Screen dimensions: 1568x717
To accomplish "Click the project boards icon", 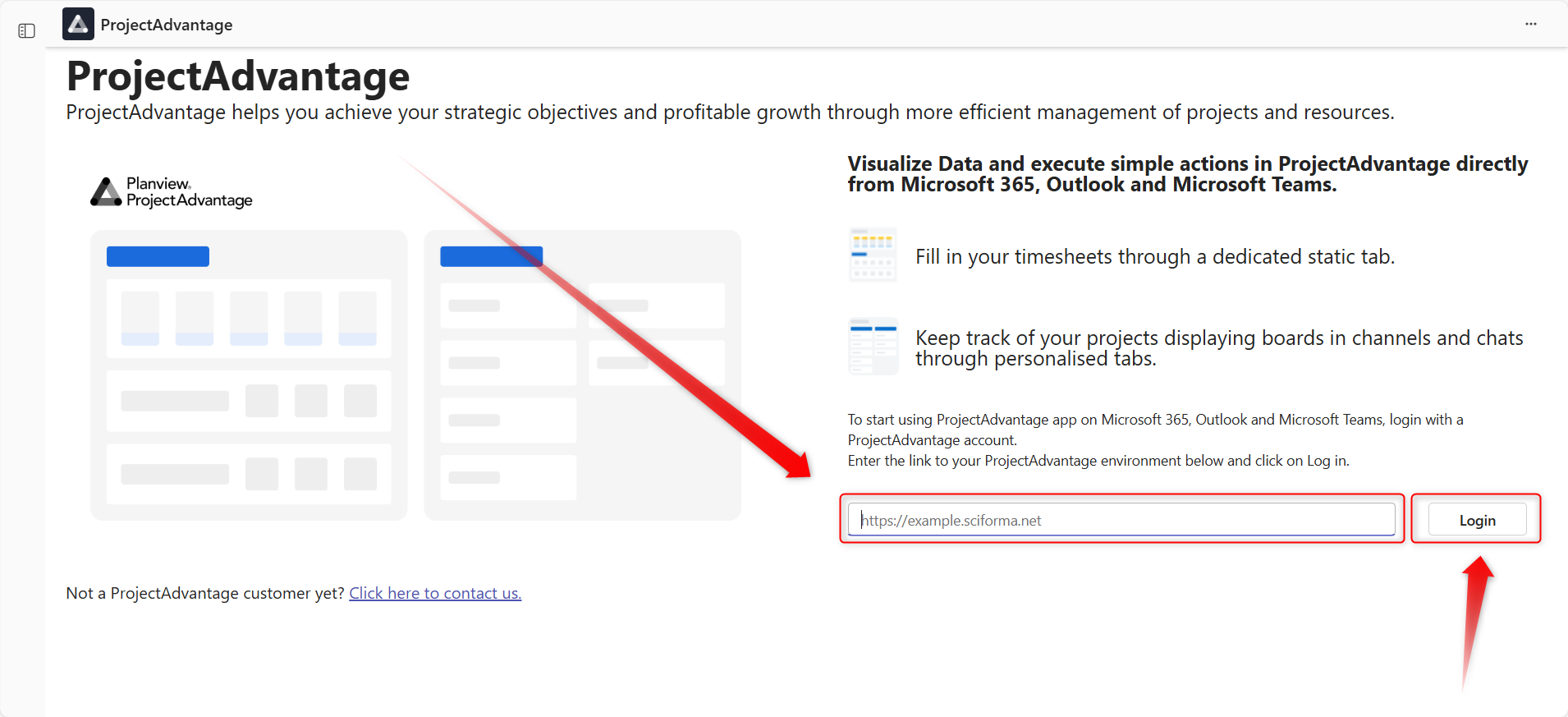I will (x=873, y=347).
